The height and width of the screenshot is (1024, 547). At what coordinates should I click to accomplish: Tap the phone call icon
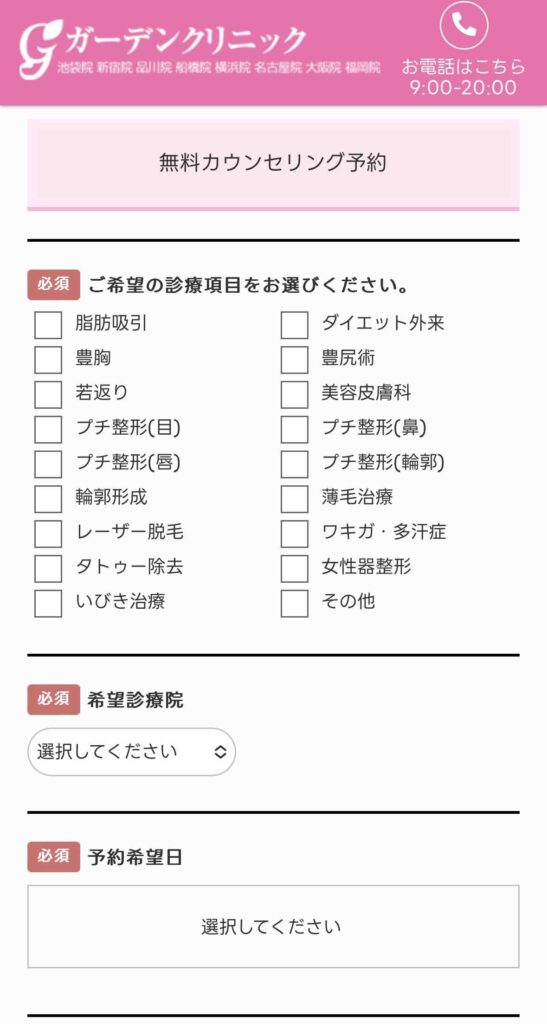[x=463, y=25]
